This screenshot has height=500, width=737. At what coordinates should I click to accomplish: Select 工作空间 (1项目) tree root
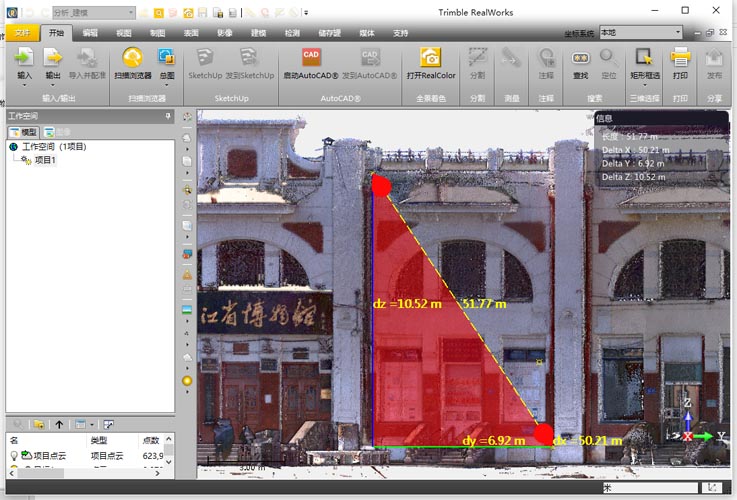(x=54, y=147)
